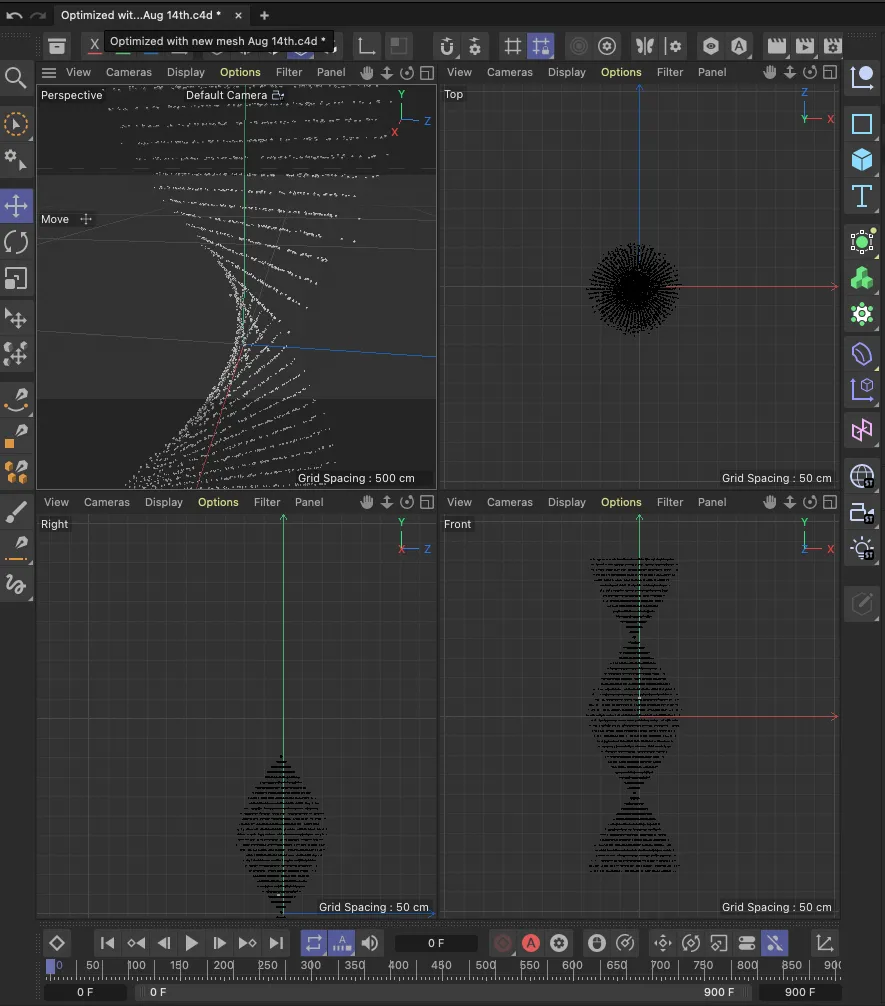Toggle point level animation recording
Viewport: 885px width, 1006px height.
point(775,943)
